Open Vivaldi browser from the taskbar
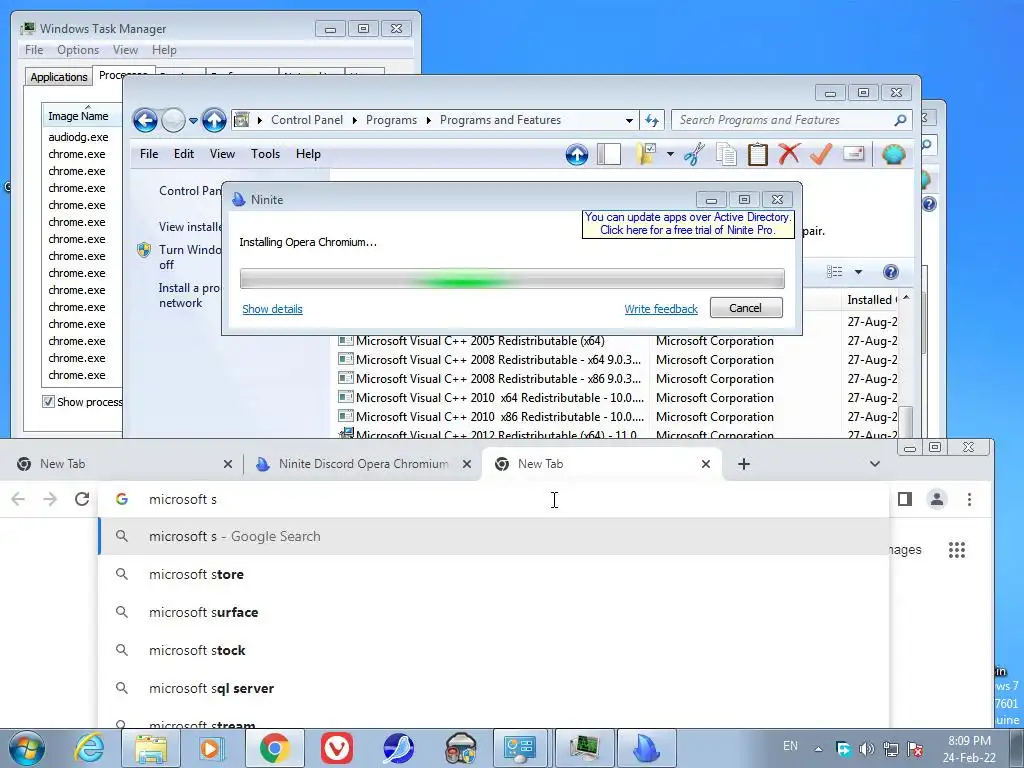This screenshot has height=768, width=1024. 337,748
